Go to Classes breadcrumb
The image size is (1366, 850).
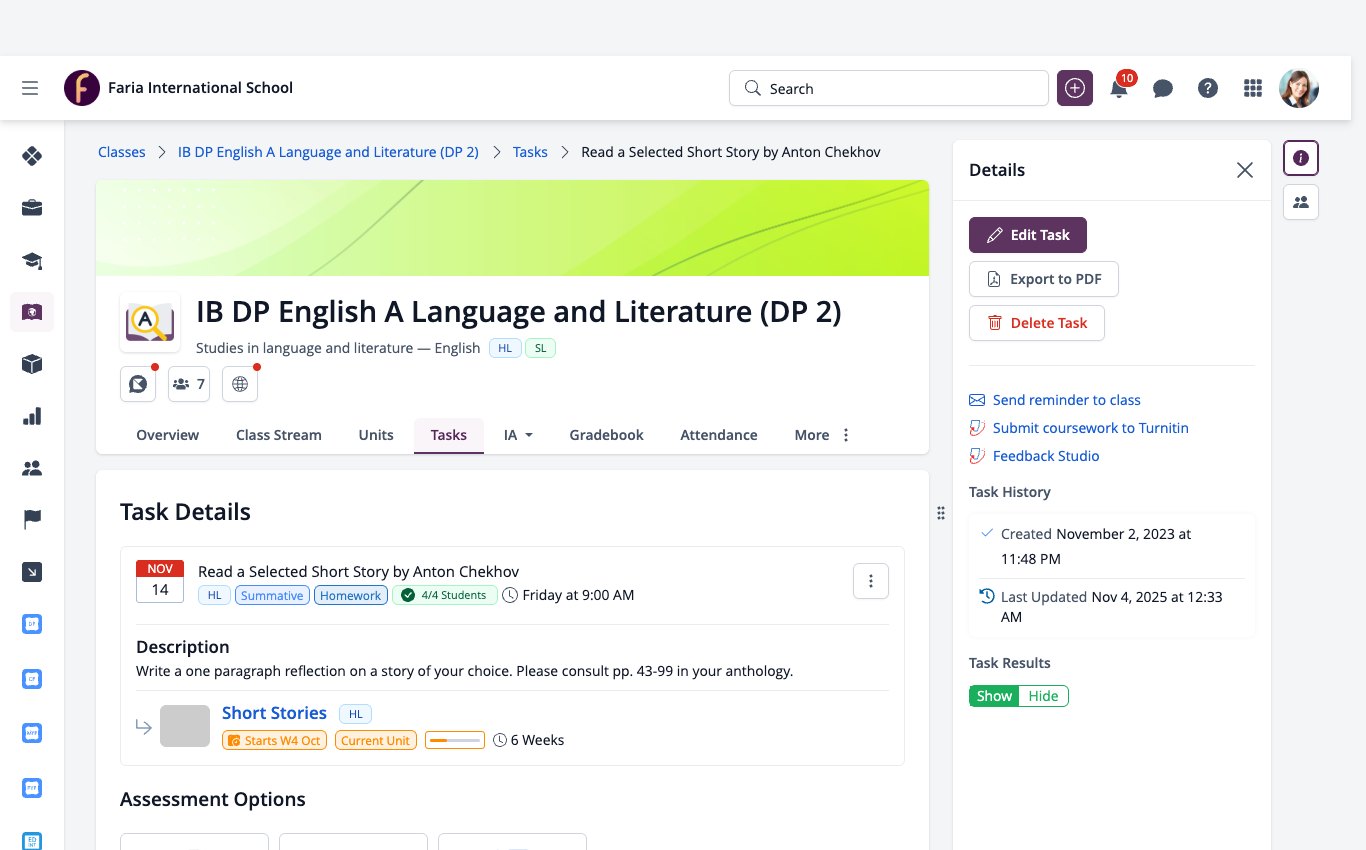coord(122,152)
